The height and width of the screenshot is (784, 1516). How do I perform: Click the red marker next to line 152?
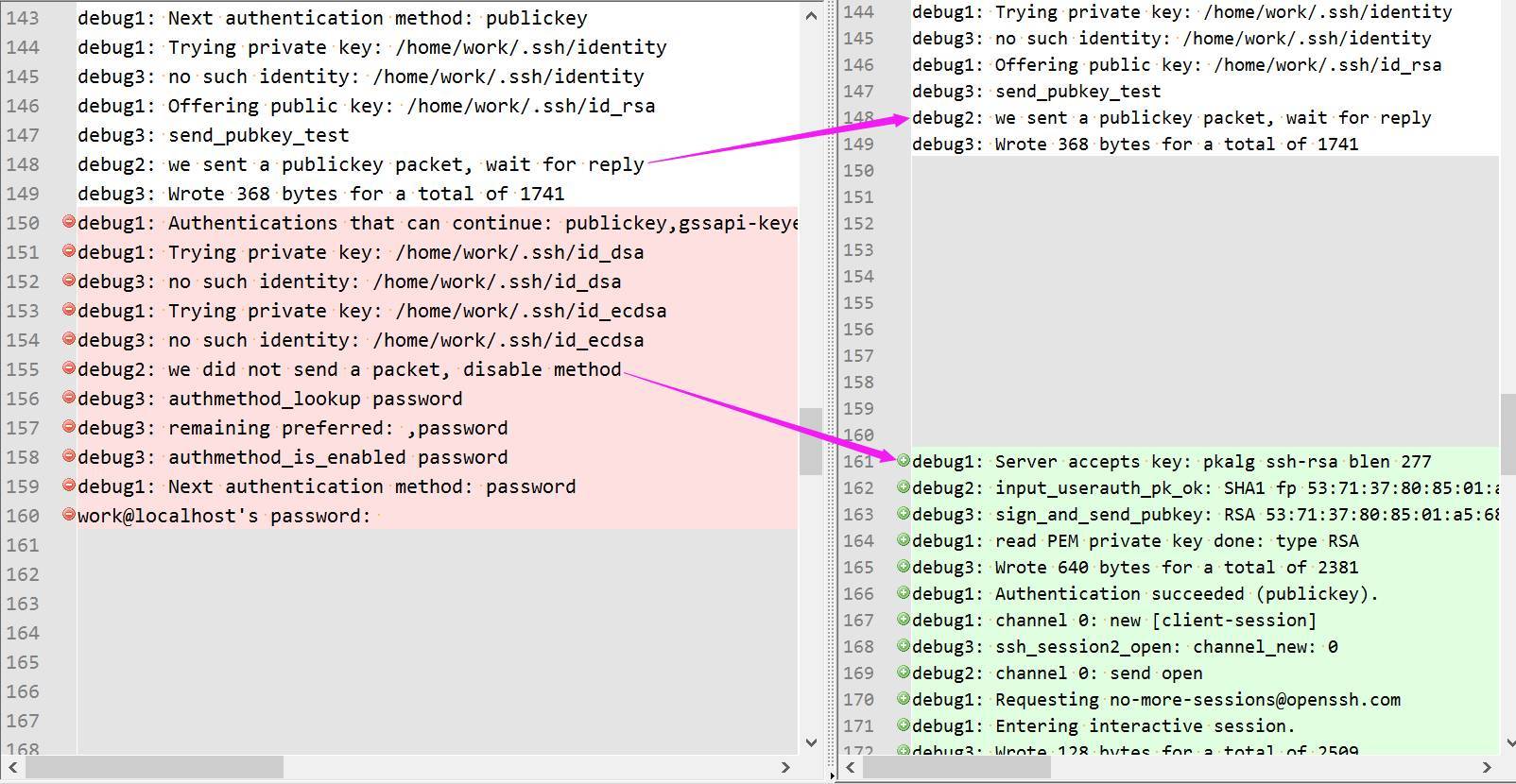click(x=68, y=281)
